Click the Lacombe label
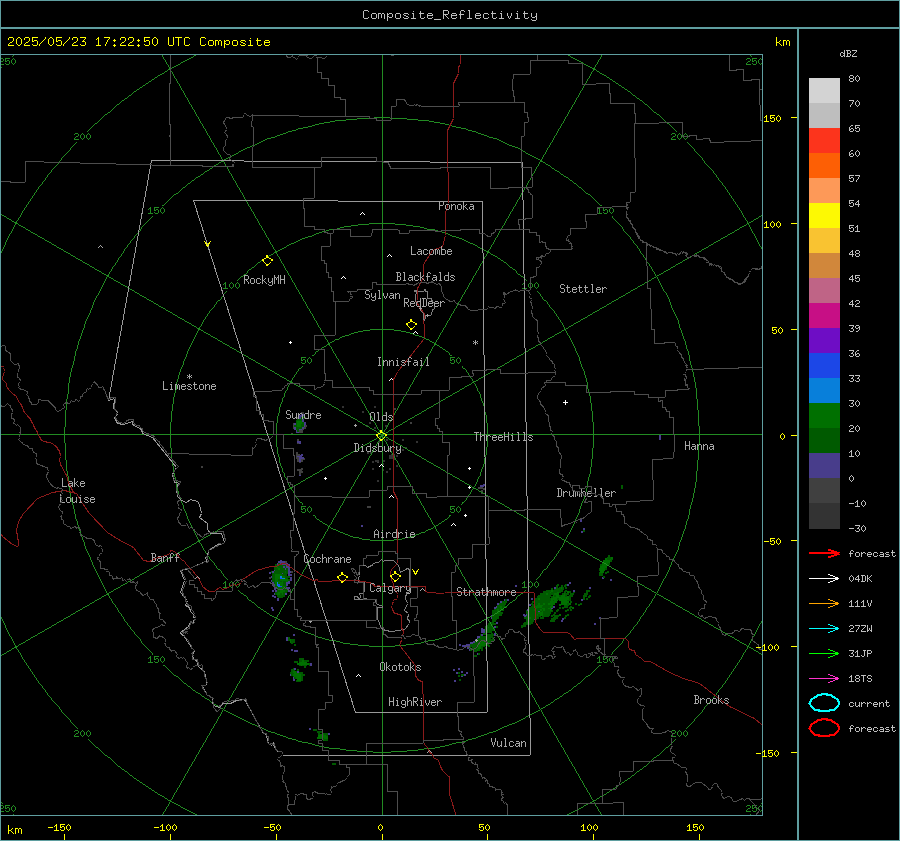The width and height of the screenshot is (900, 841). [431, 251]
